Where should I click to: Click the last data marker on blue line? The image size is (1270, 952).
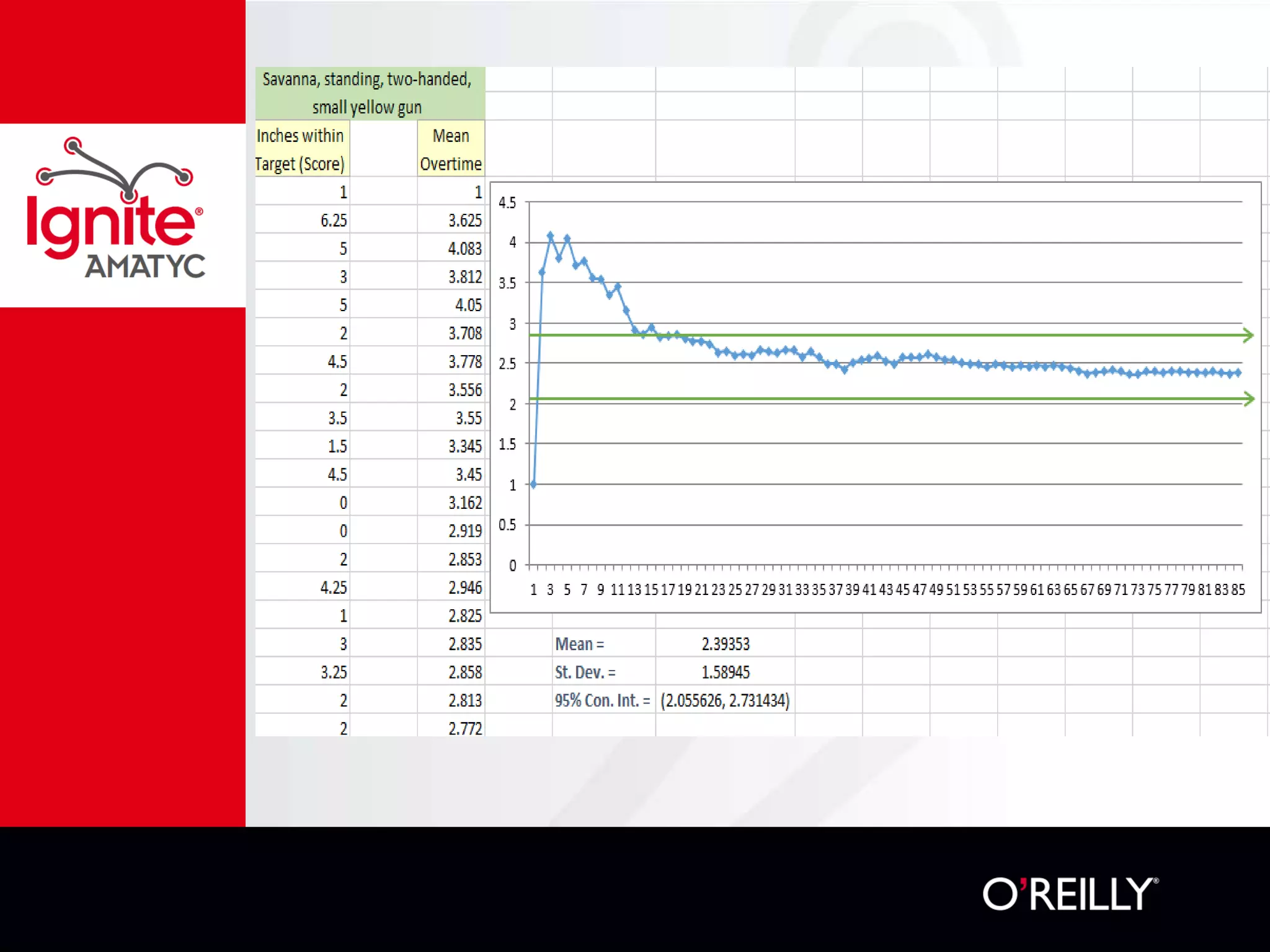[x=1238, y=372]
